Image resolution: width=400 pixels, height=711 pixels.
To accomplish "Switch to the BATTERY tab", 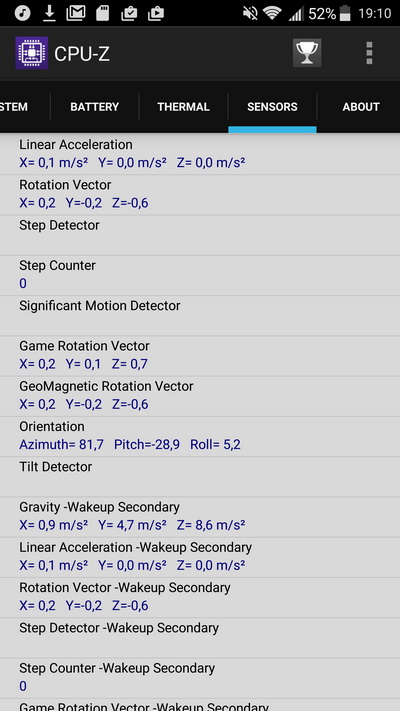I will point(94,107).
